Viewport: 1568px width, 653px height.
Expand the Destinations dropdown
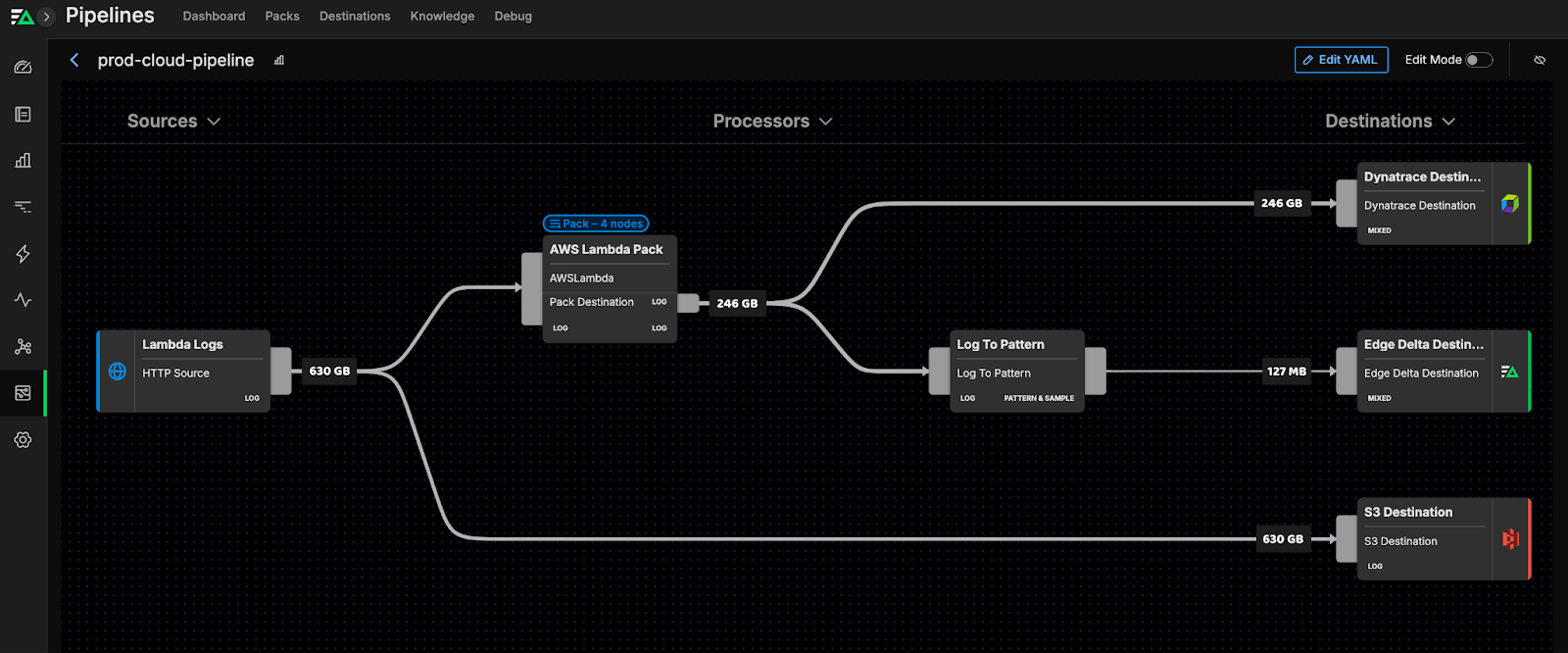1390,122
